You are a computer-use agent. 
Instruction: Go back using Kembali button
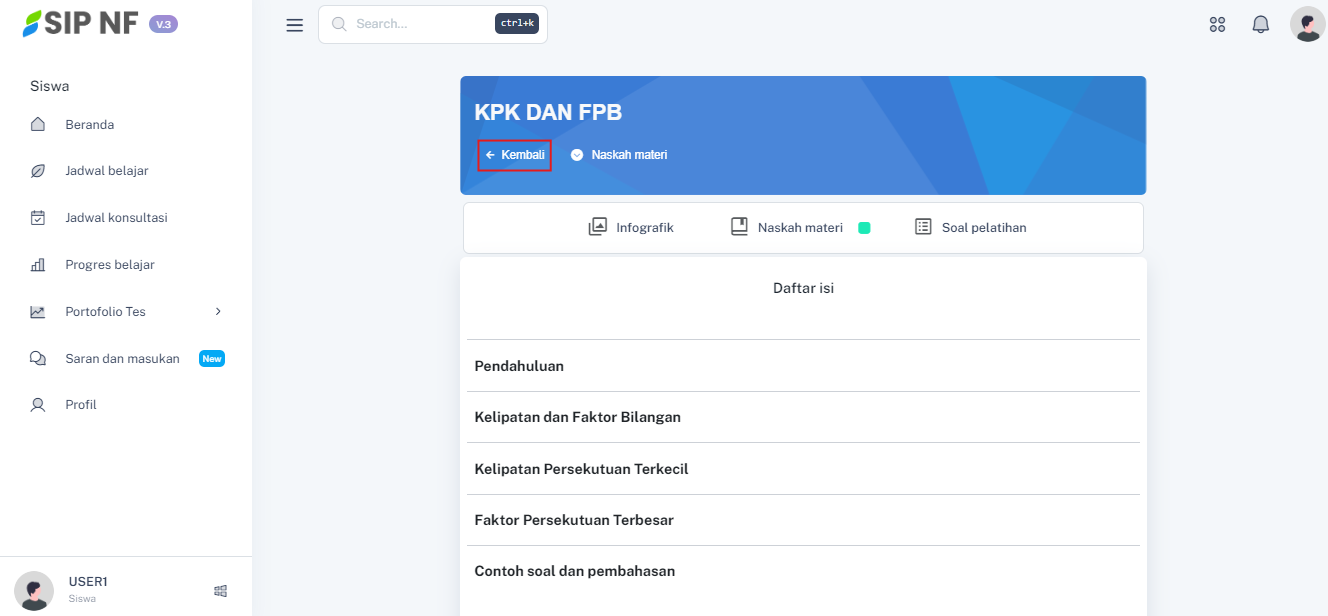point(515,155)
